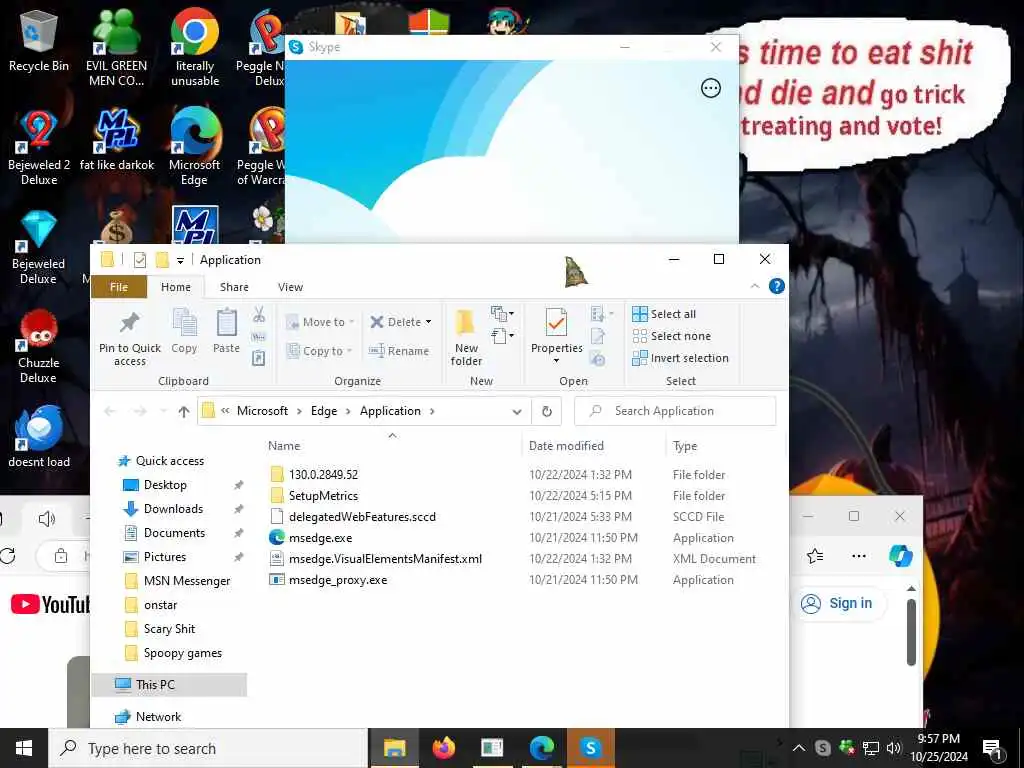
Task: Open Chuzzle Deluxe desktop shortcut
Action: [x=39, y=346]
